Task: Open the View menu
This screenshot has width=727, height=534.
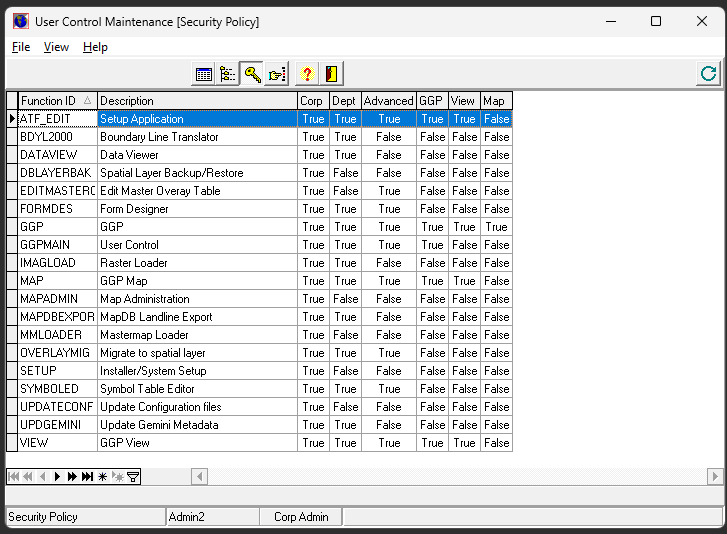Action: [56, 47]
